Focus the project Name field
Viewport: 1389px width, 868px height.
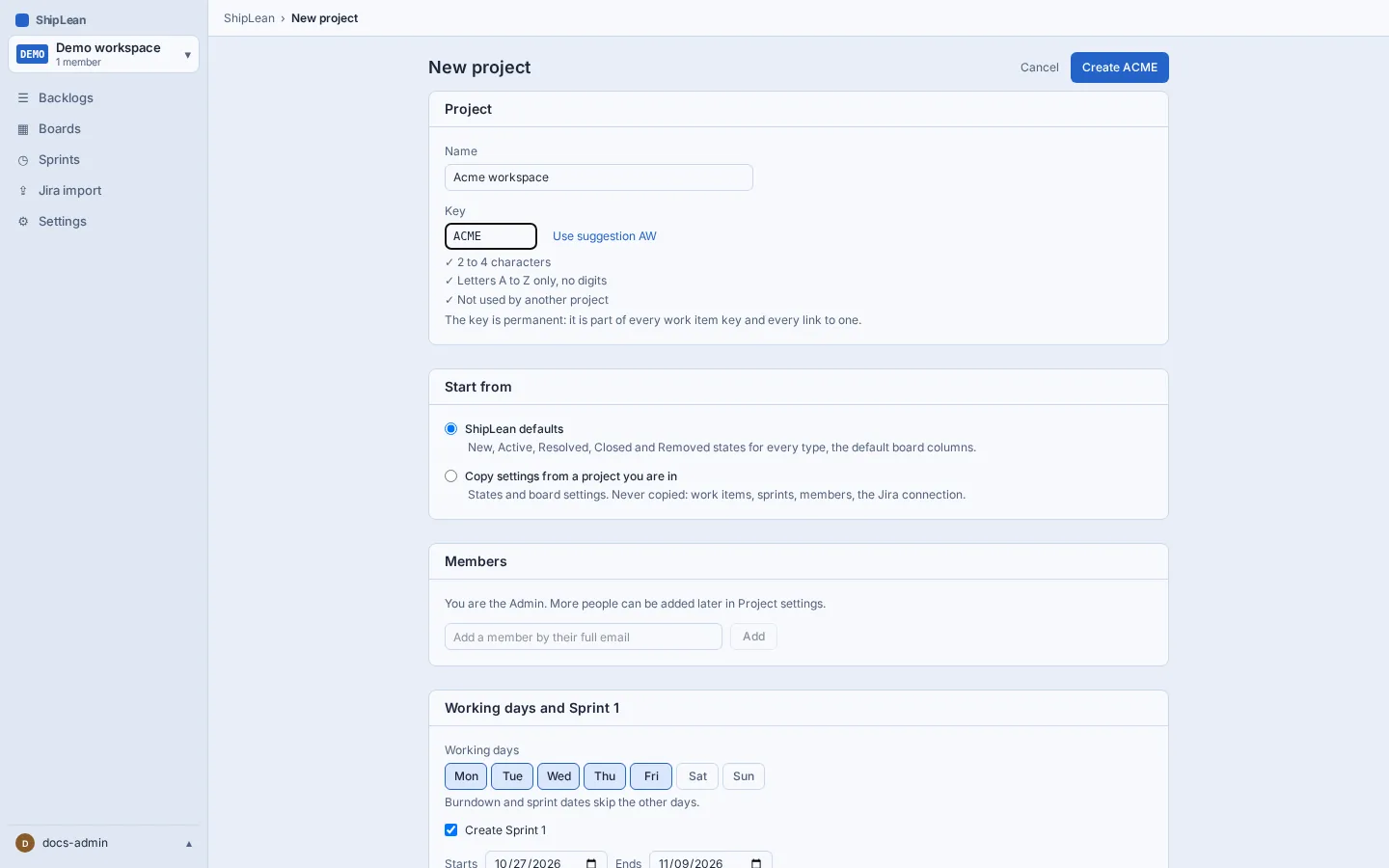point(598,177)
